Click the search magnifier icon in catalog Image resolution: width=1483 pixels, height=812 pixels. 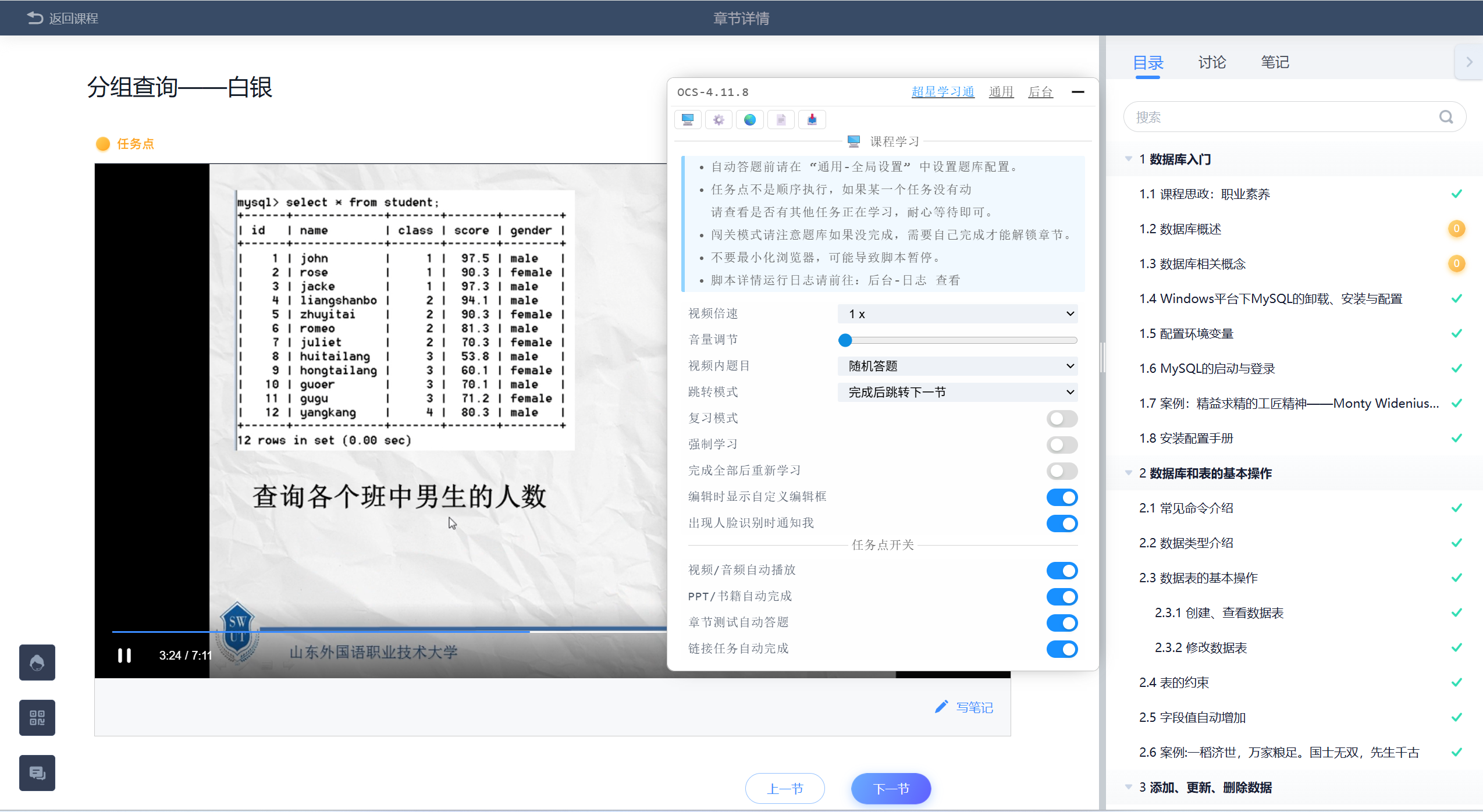pyautogui.click(x=1446, y=117)
